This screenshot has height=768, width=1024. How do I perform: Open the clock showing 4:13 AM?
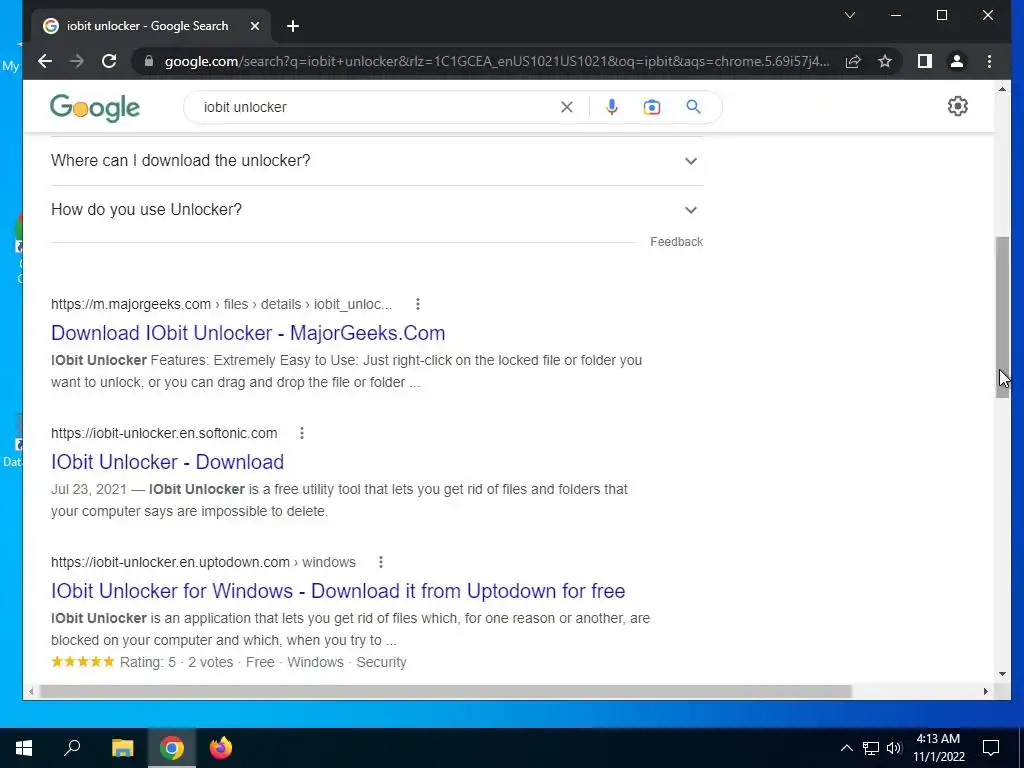938,748
